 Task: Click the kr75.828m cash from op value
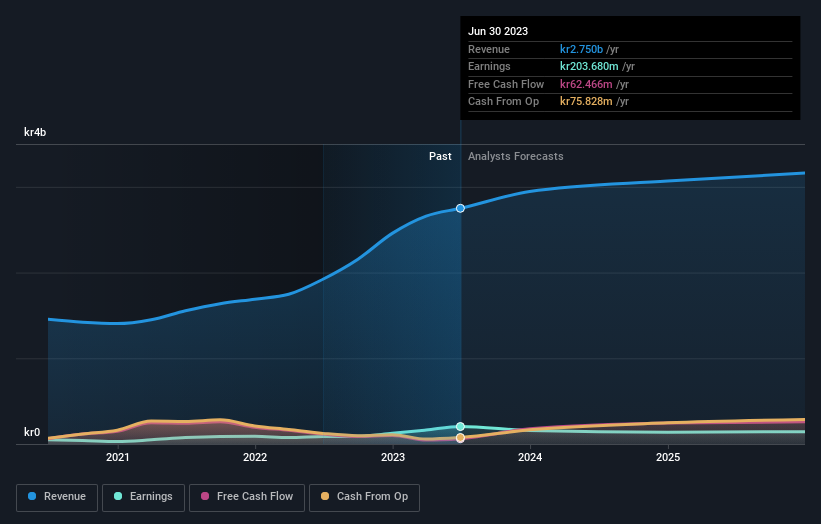[586, 102]
